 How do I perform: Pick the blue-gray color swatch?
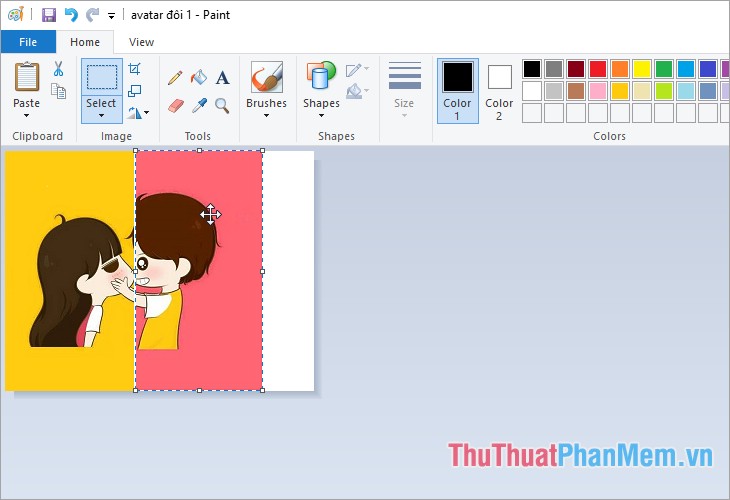pos(708,91)
